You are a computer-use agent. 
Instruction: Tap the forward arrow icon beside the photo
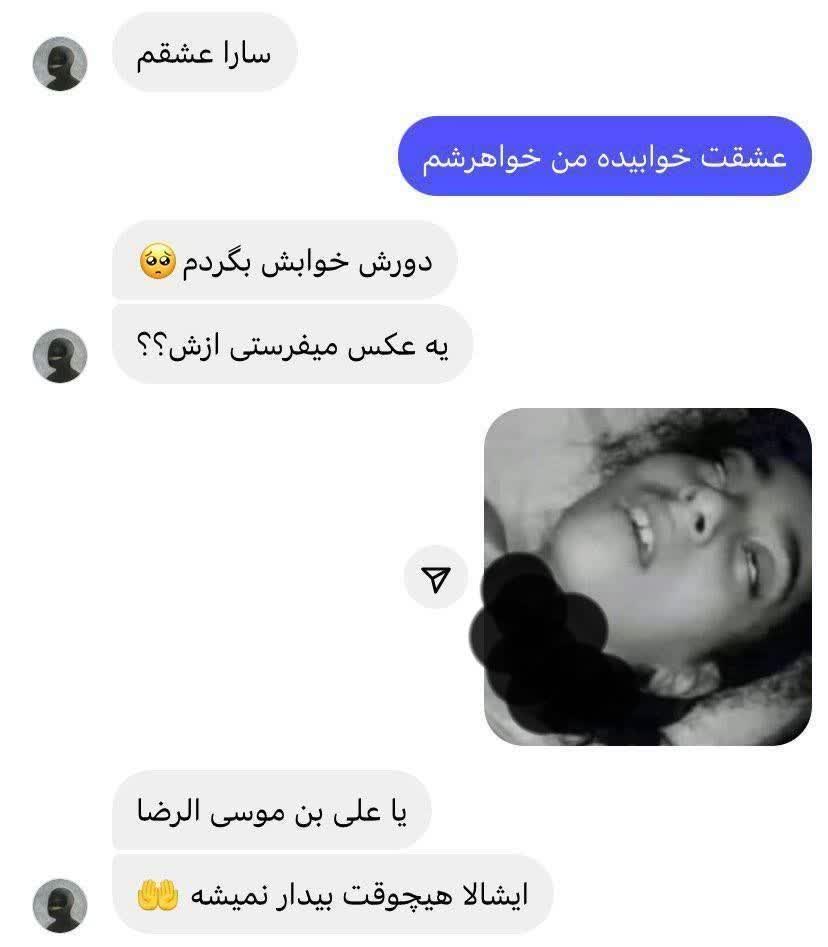(x=435, y=578)
